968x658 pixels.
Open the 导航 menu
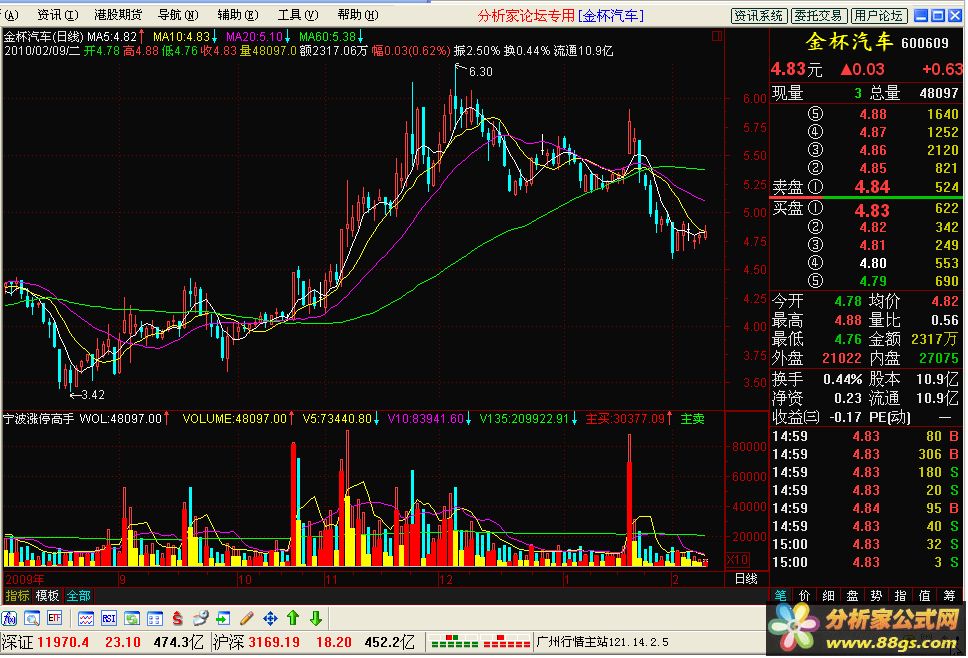click(178, 15)
